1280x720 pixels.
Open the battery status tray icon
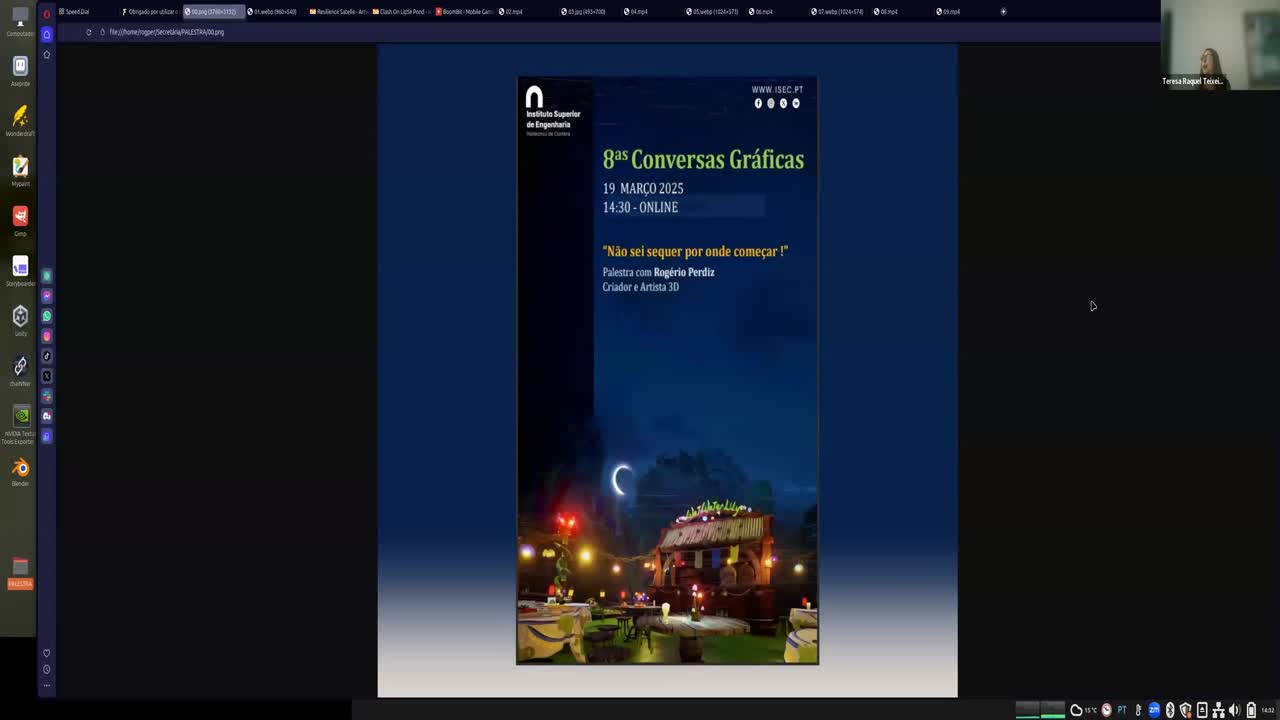(1251, 710)
